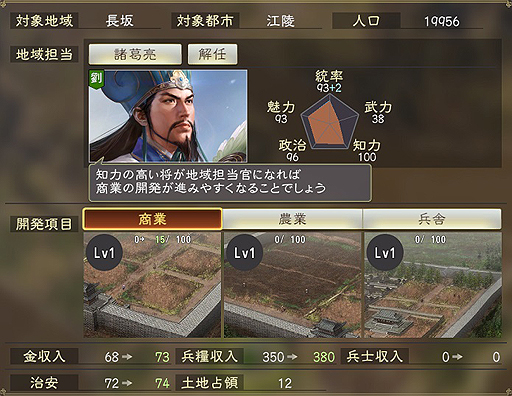This screenshot has width=512, height=396.
Task: Click the advisor hint speech bubble
Action: click(230, 182)
